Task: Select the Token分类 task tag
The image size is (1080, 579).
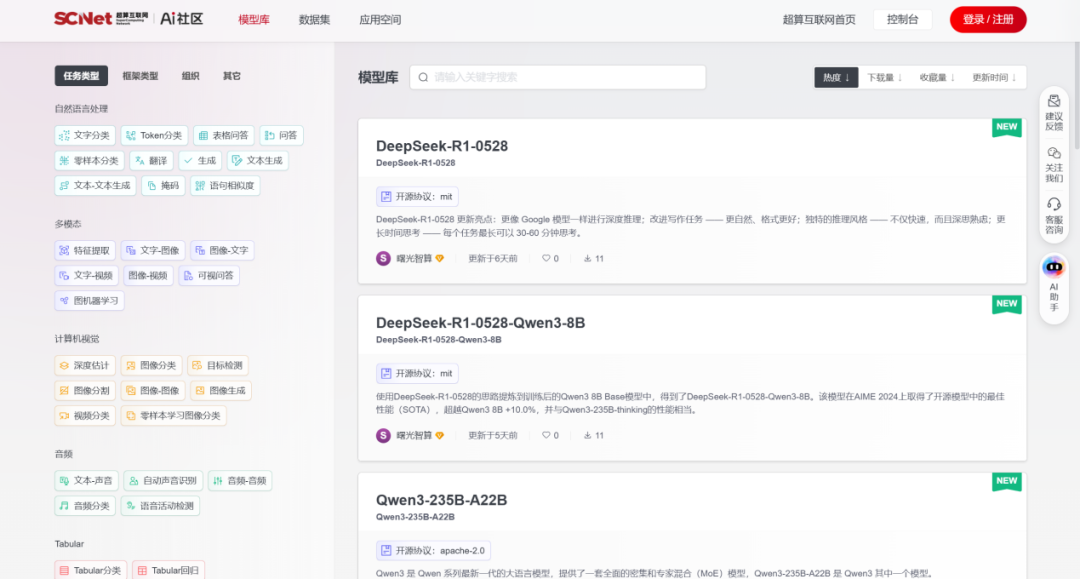Action: pos(154,136)
